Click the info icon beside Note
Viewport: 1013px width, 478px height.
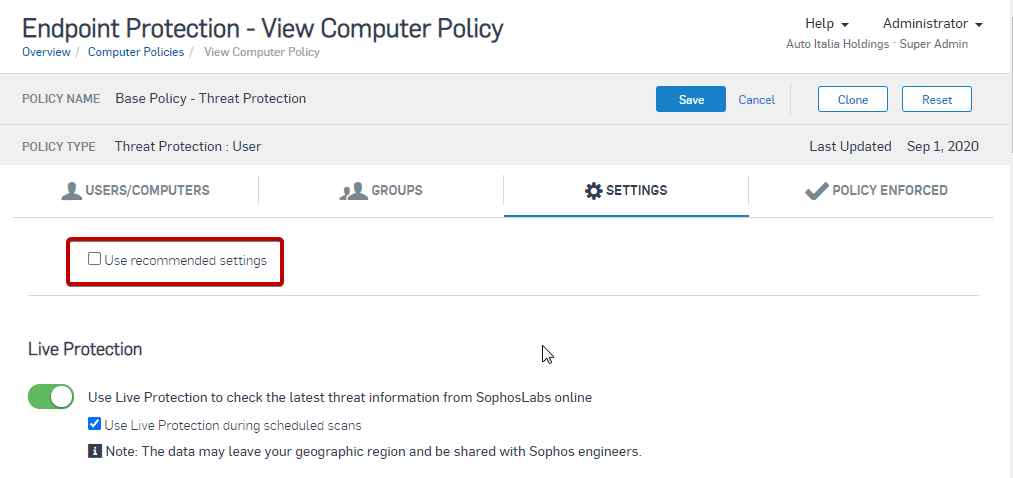[95, 451]
